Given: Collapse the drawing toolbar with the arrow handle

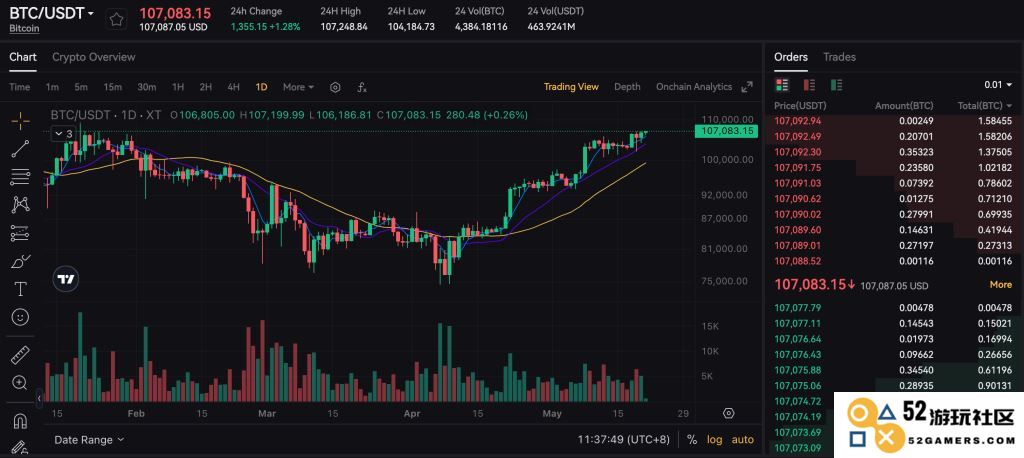Looking at the screenshot, I should click(39, 397).
